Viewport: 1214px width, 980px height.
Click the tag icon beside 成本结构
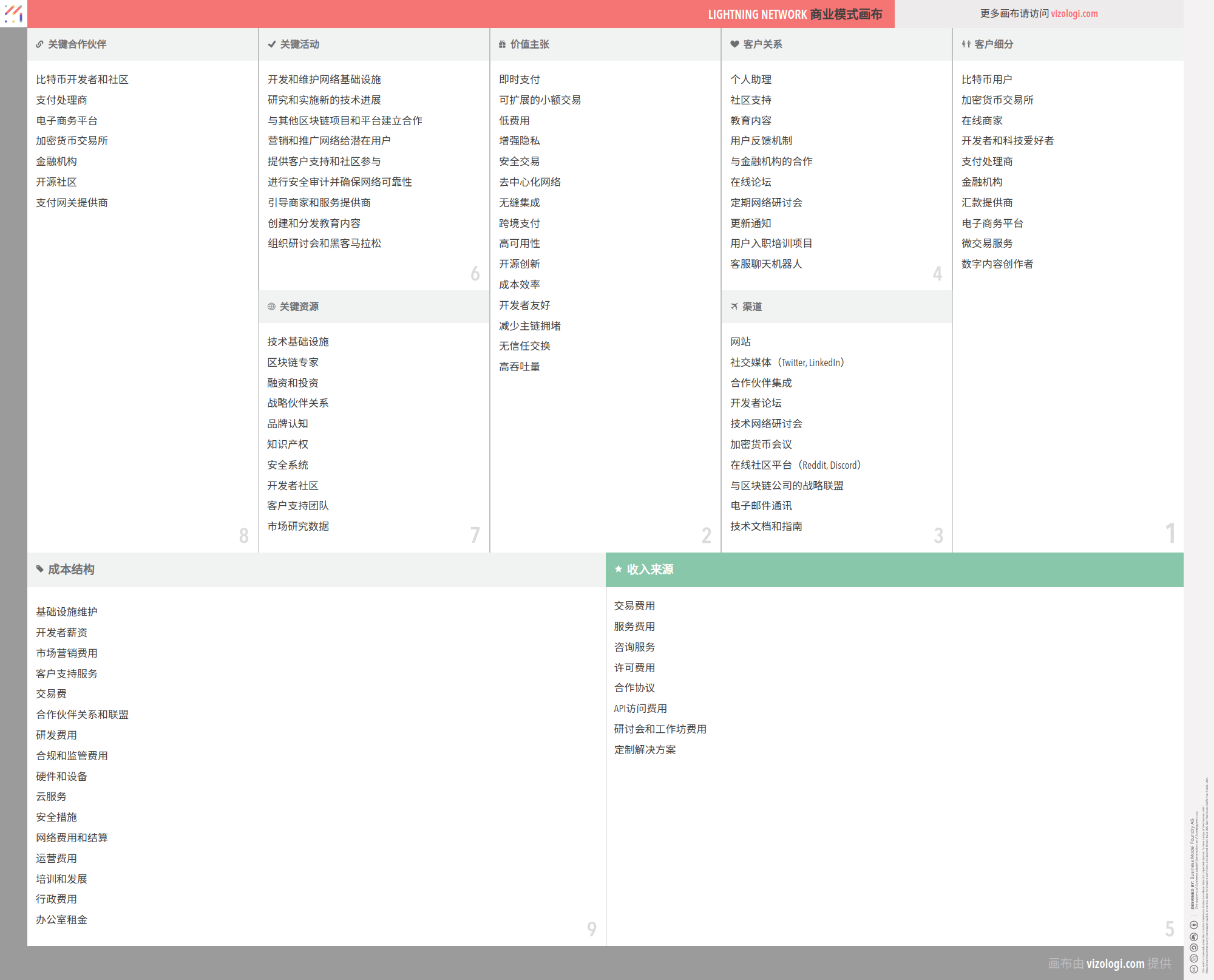[39, 569]
